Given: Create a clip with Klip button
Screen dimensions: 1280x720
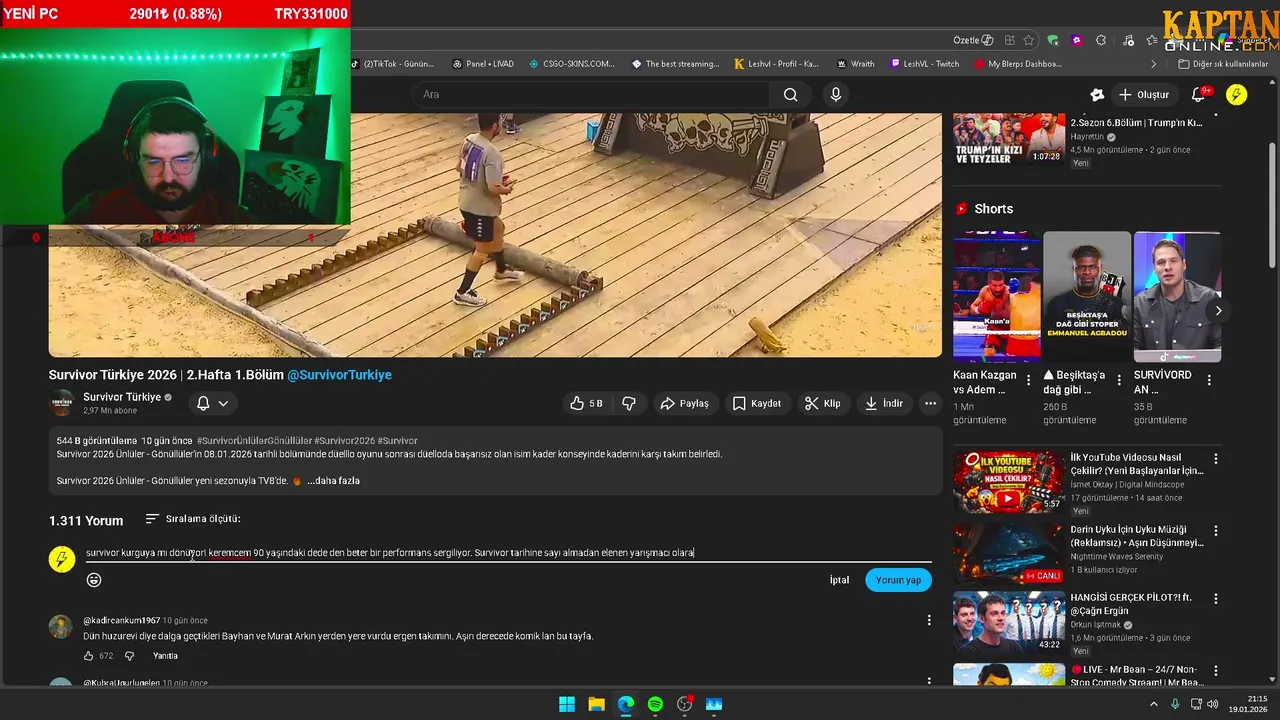Looking at the screenshot, I should 823,403.
